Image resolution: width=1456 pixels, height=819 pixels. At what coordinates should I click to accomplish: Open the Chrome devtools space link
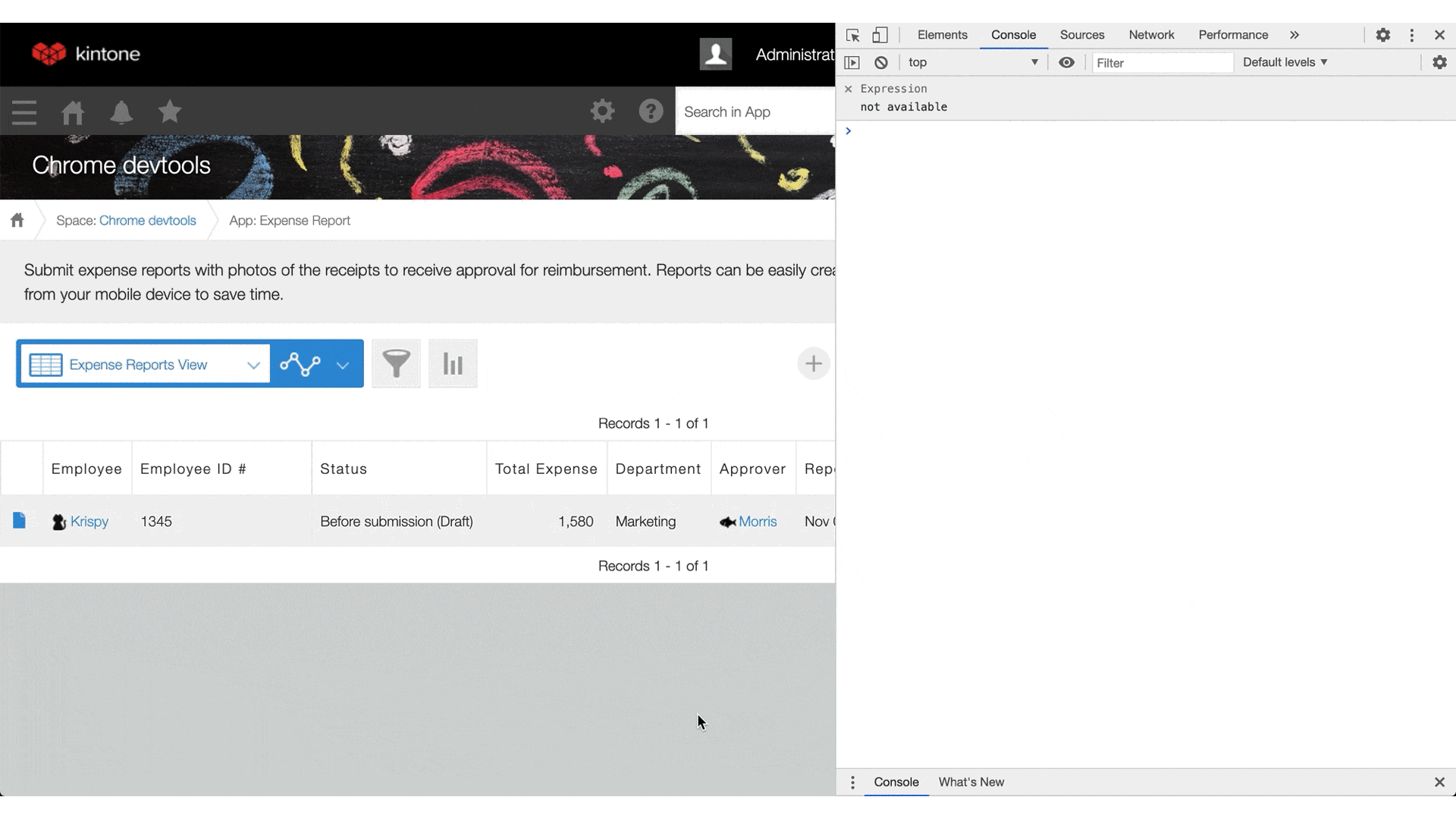(x=148, y=220)
